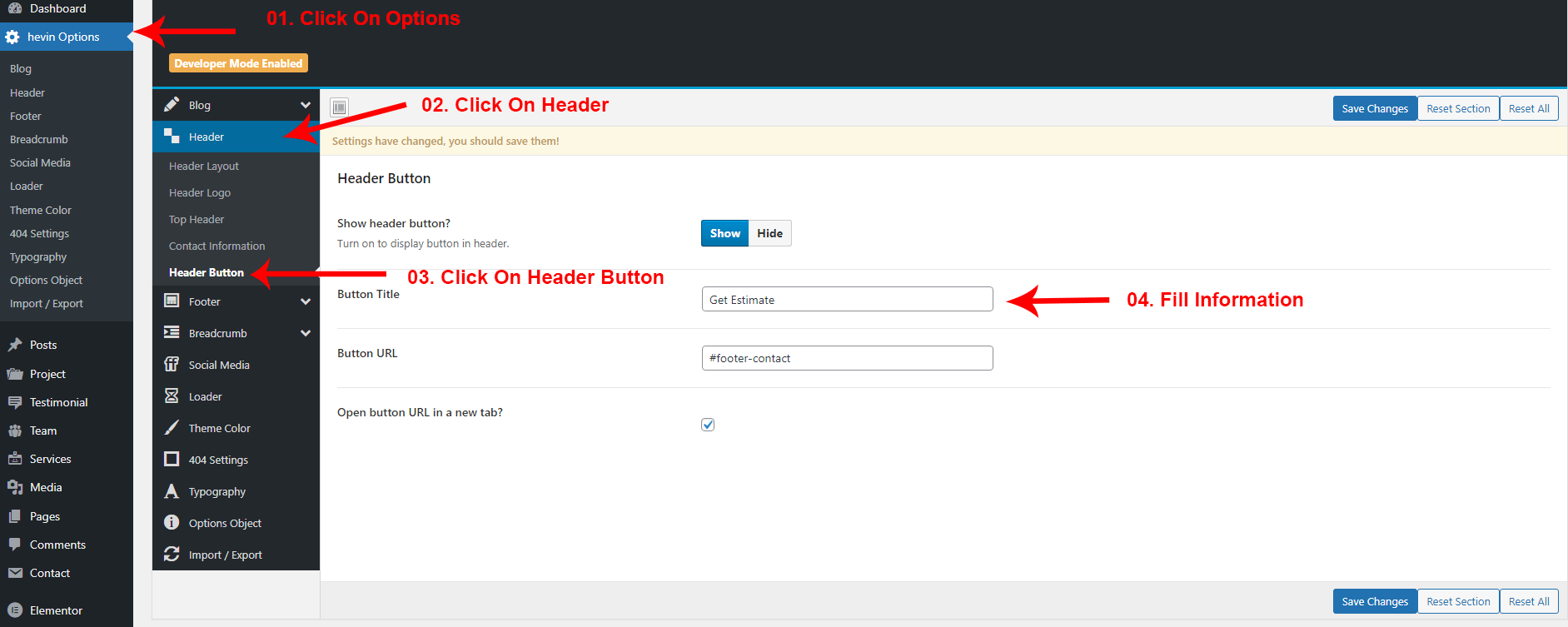The image size is (1568, 627).
Task: Expand the Blog section chevron
Action: tap(306, 105)
